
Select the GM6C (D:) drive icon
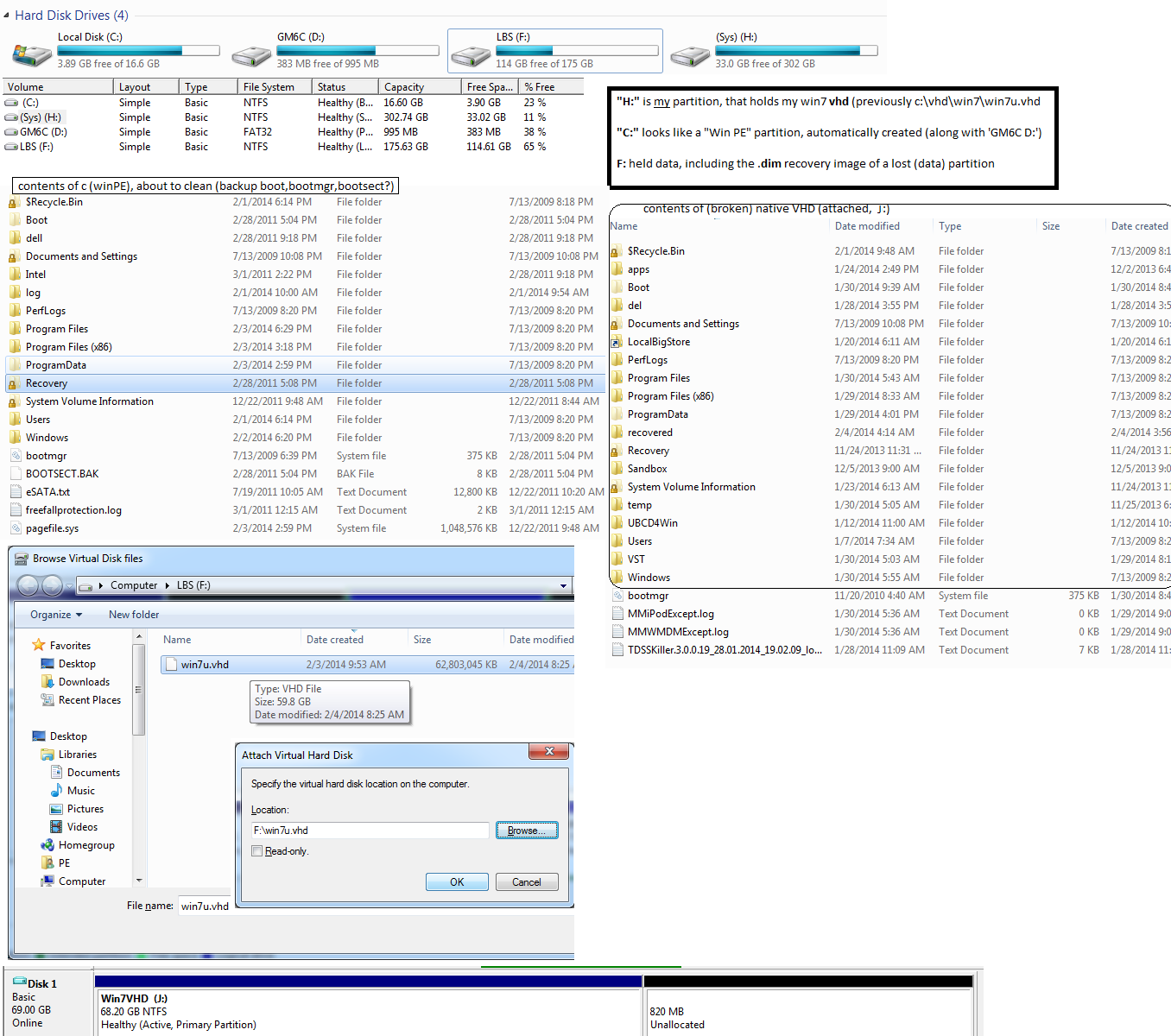(x=251, y=55)
